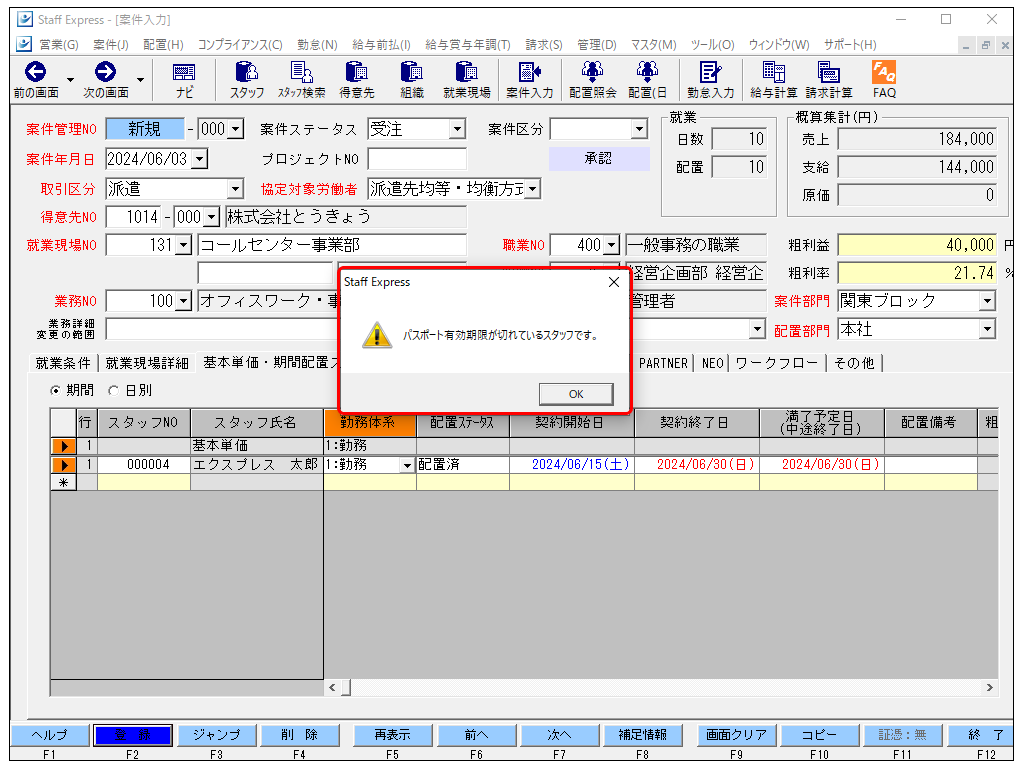Screen dimensions: 1024x768
Task: Select the 期間 radio button
Action: click(x=56, y=391)
